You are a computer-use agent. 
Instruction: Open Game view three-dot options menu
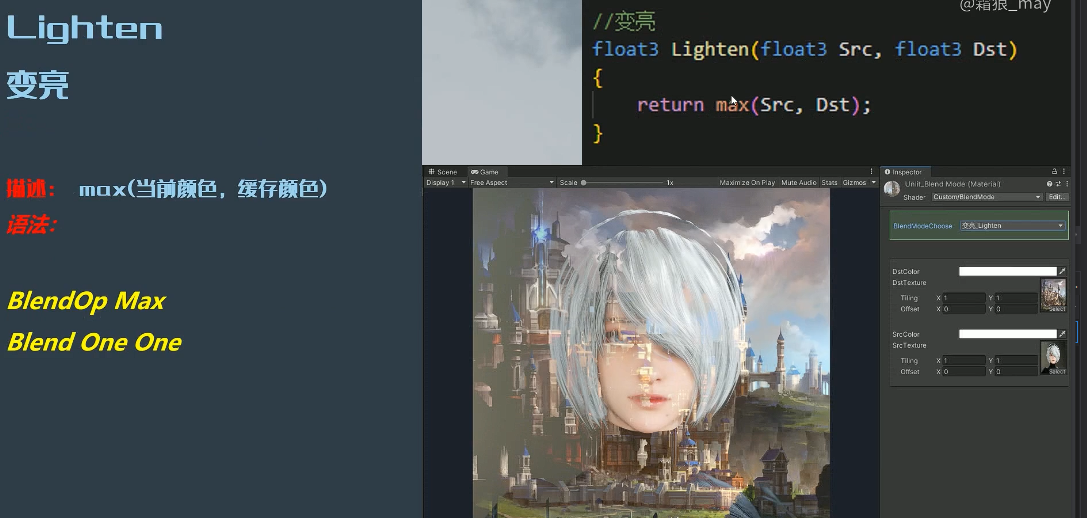871,172
